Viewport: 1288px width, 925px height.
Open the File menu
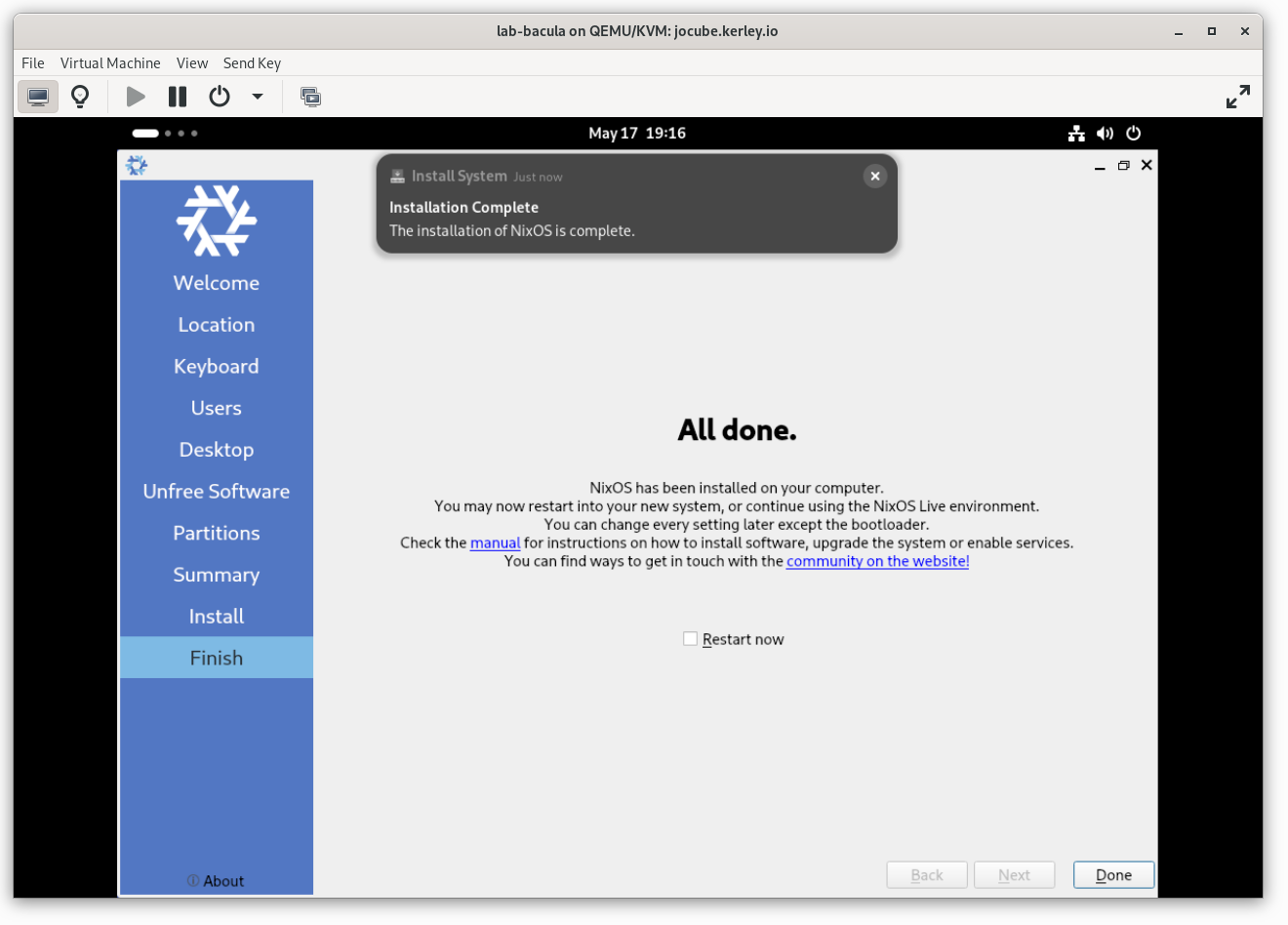pos(33,62)
